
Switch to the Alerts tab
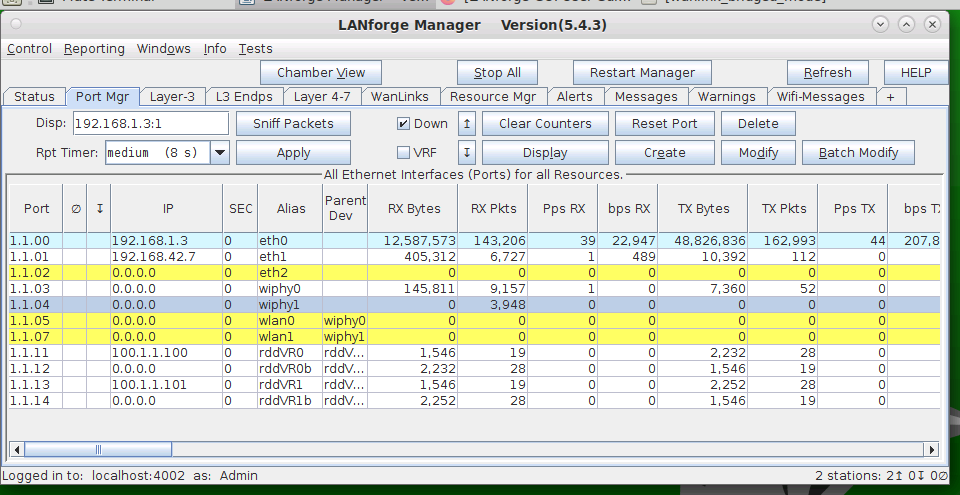tap(574, 97)
